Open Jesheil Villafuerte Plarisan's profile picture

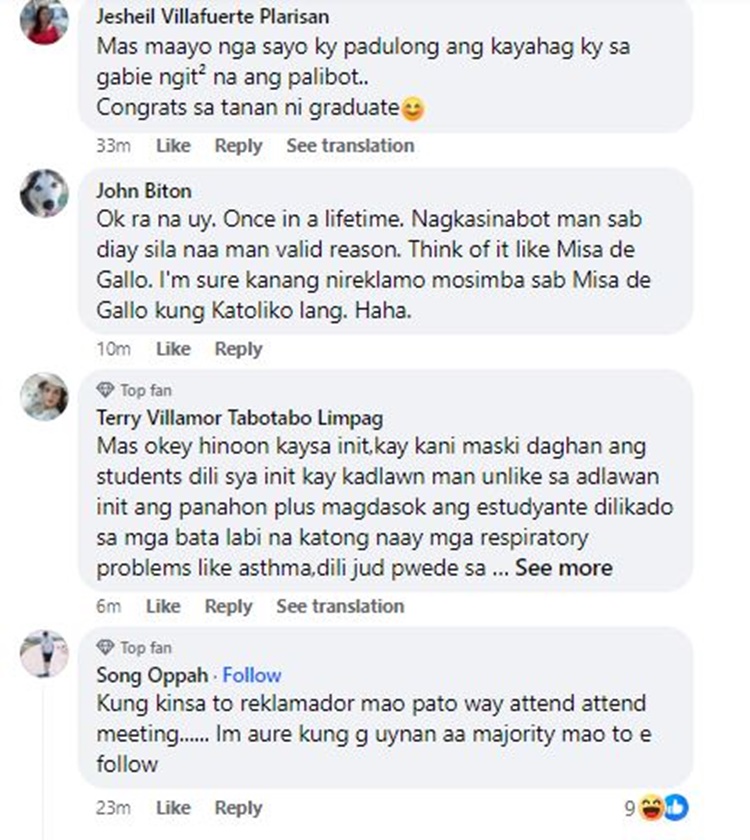[x=44, y=20]
